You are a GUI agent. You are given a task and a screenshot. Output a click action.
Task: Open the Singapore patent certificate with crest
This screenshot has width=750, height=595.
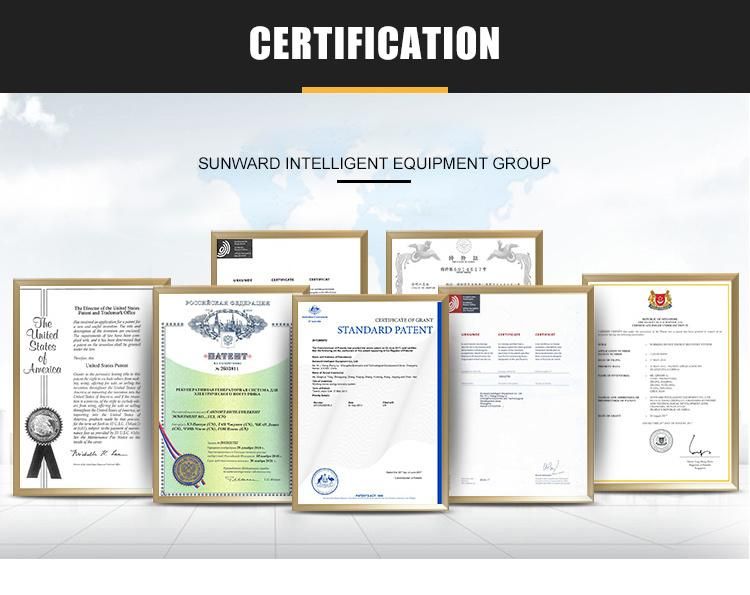coord(661,383)
